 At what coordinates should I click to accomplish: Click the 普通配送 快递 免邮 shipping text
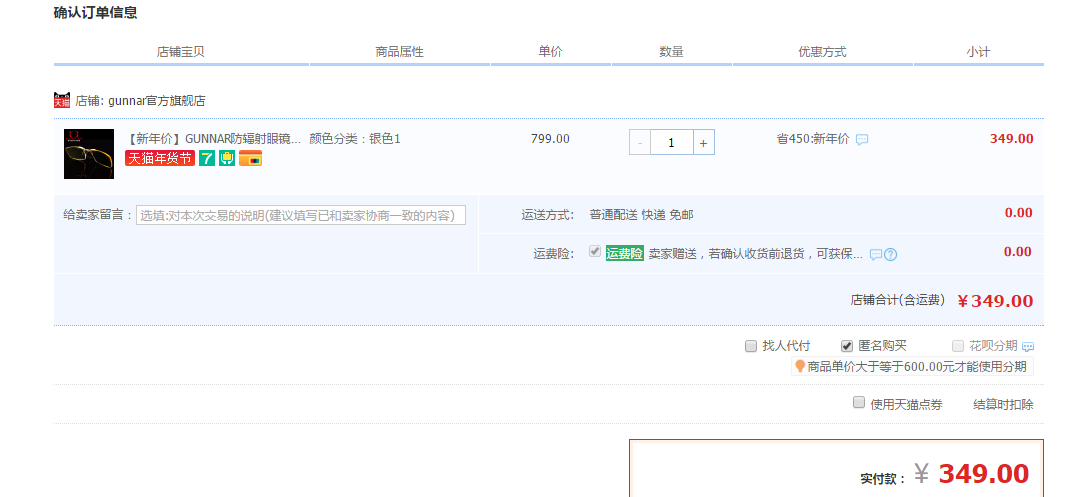click(641, 215)
